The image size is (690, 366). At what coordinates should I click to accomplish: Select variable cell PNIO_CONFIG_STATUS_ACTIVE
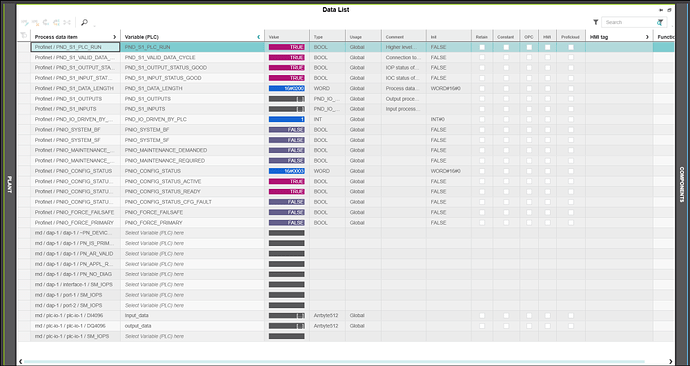192,181
